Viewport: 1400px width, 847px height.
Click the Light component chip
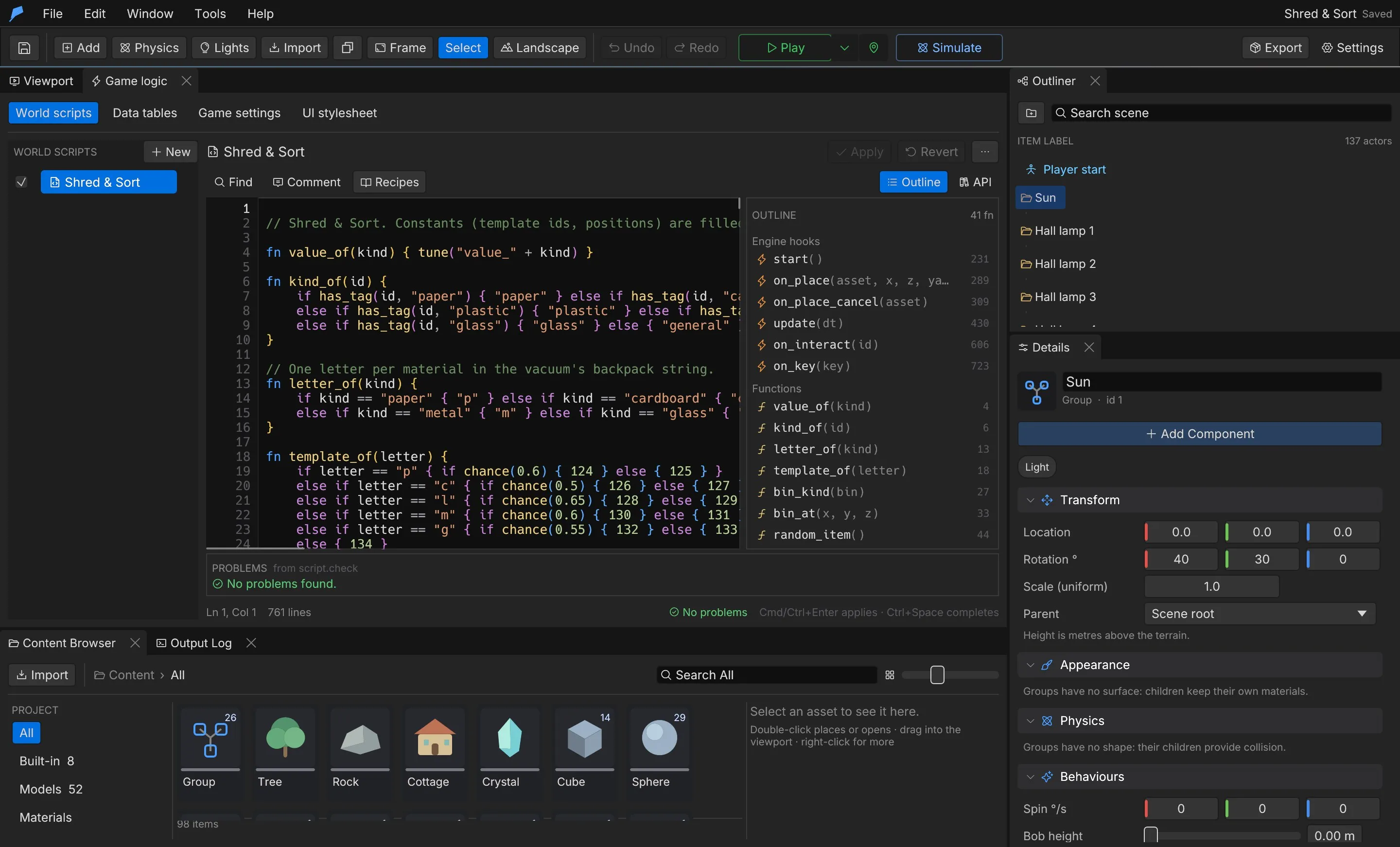[x=1036, y=467]
